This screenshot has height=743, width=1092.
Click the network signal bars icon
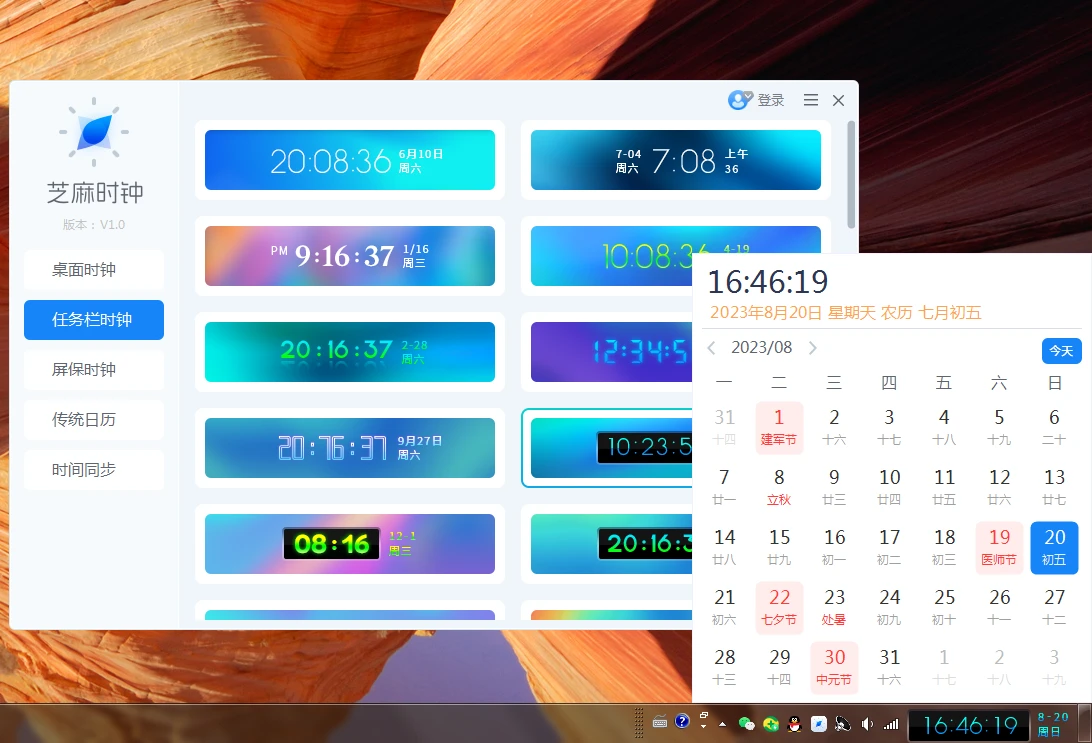tap(890, 723)
